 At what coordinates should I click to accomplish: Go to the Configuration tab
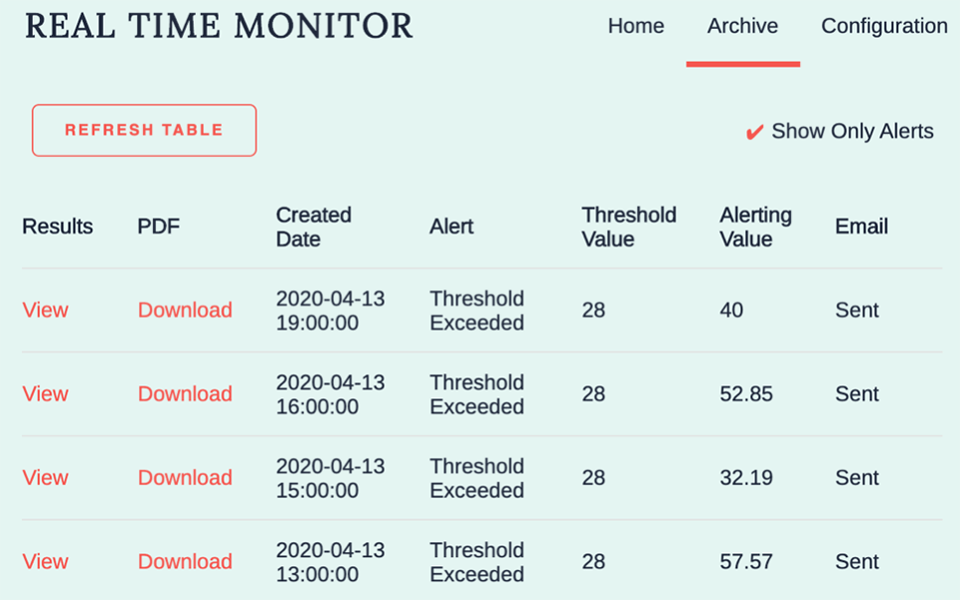pyautogui.click(x=884, y=26)
